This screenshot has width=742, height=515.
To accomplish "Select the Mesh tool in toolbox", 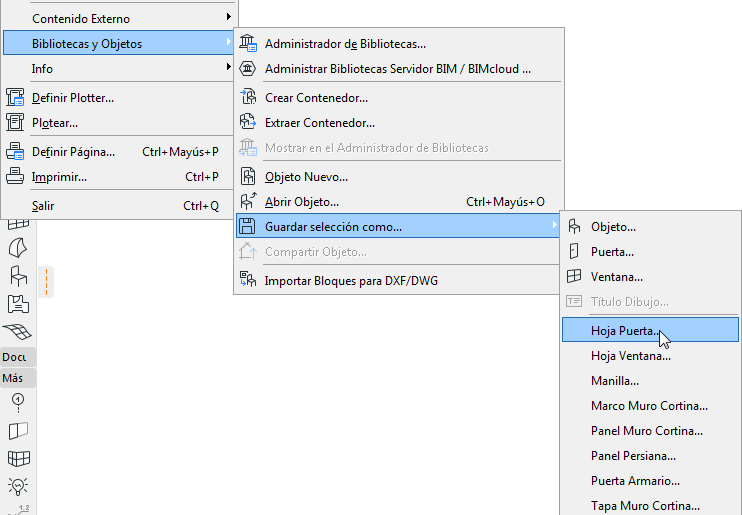I will pyautogui.click(x=18, y=331).
